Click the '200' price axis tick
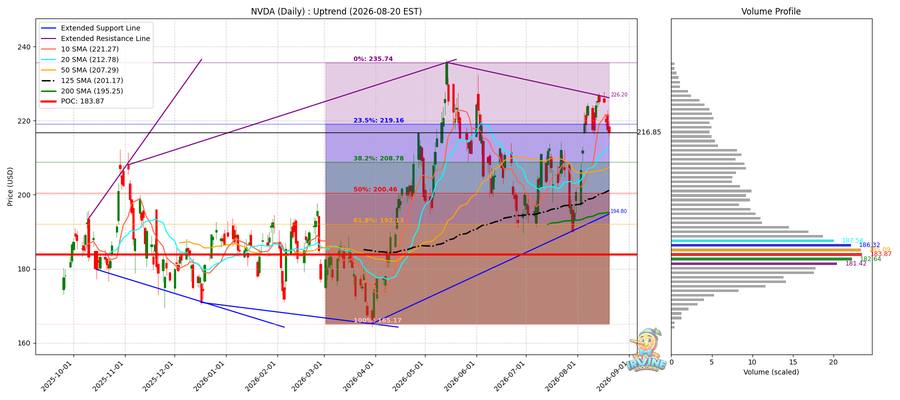The height and width of the screenshot is (400, 900). pos(25,195)
